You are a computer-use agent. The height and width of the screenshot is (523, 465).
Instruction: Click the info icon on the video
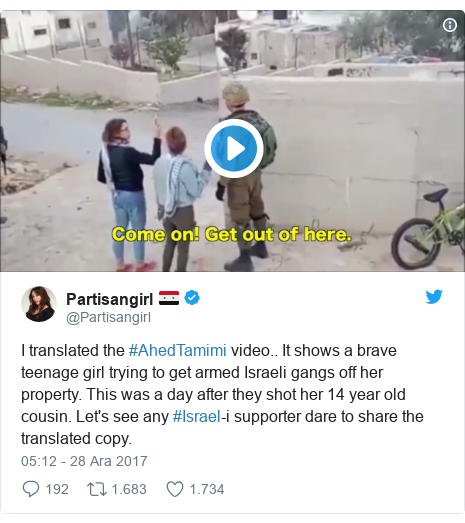tap(450, 25)
